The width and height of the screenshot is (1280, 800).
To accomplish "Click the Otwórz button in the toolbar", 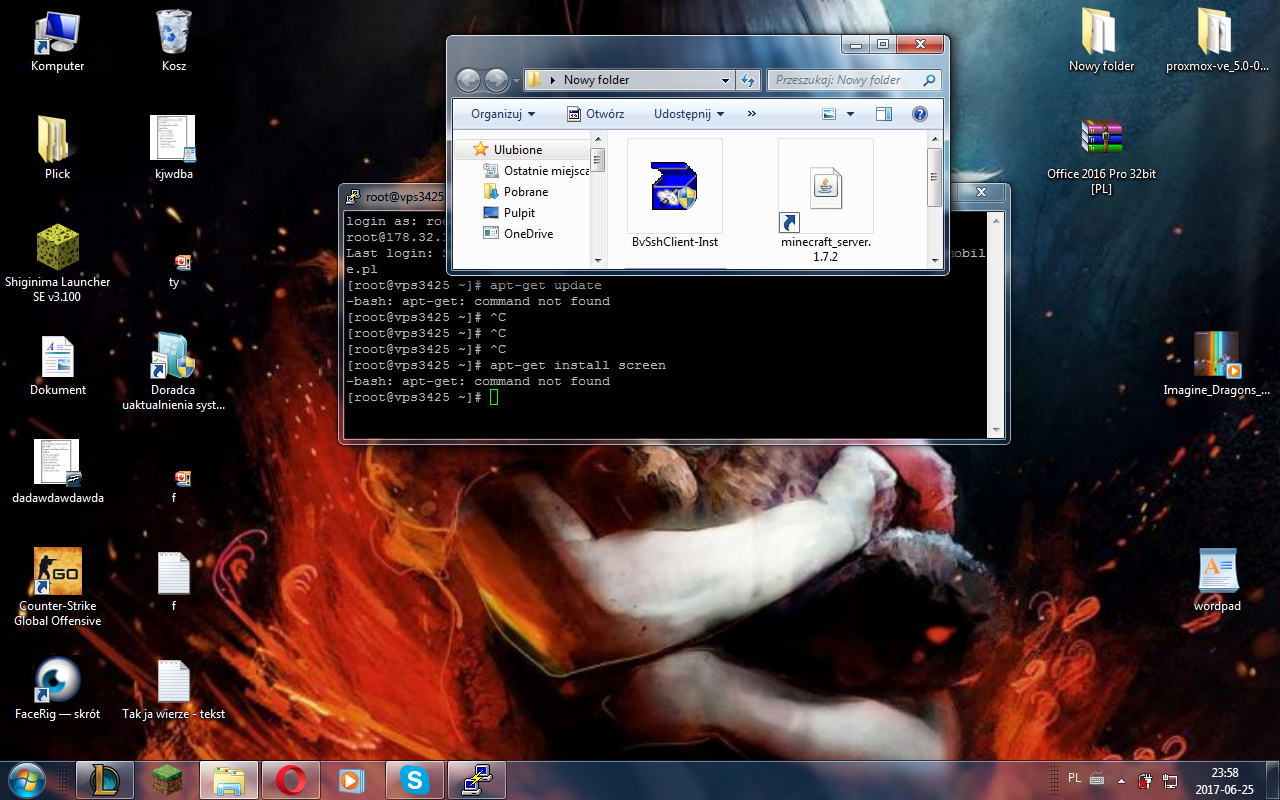I will click(596, 114).
